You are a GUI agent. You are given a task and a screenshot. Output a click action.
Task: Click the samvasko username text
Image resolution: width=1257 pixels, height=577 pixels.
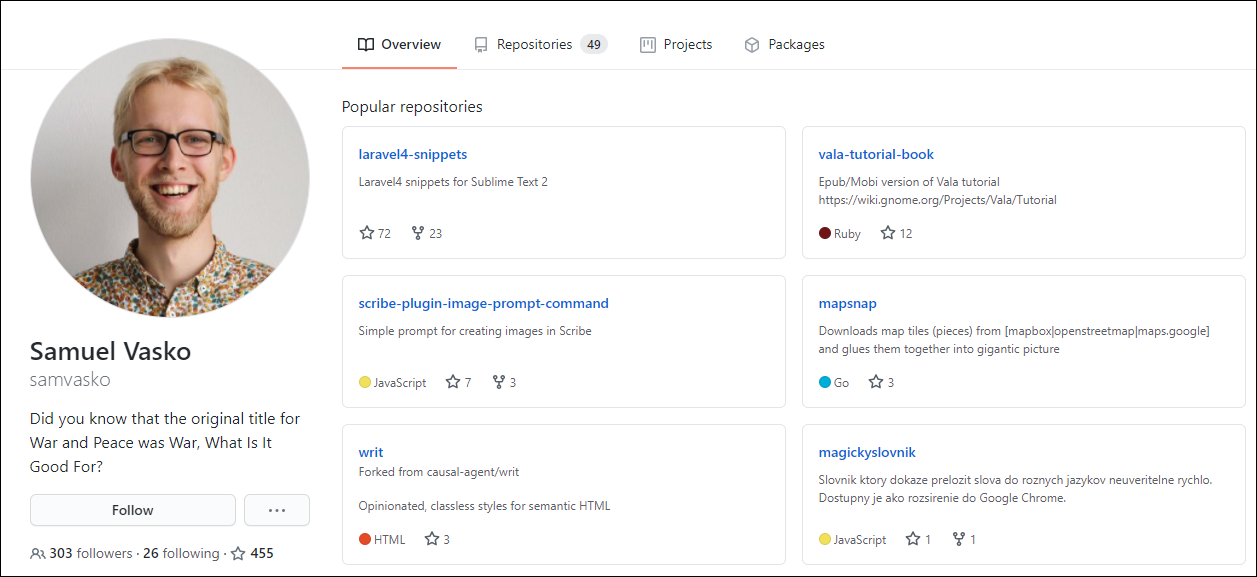[x=70, y=380]
